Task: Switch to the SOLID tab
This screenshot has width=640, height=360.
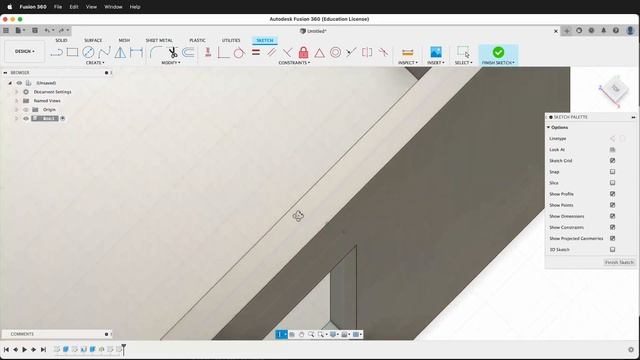Action: 61,40
